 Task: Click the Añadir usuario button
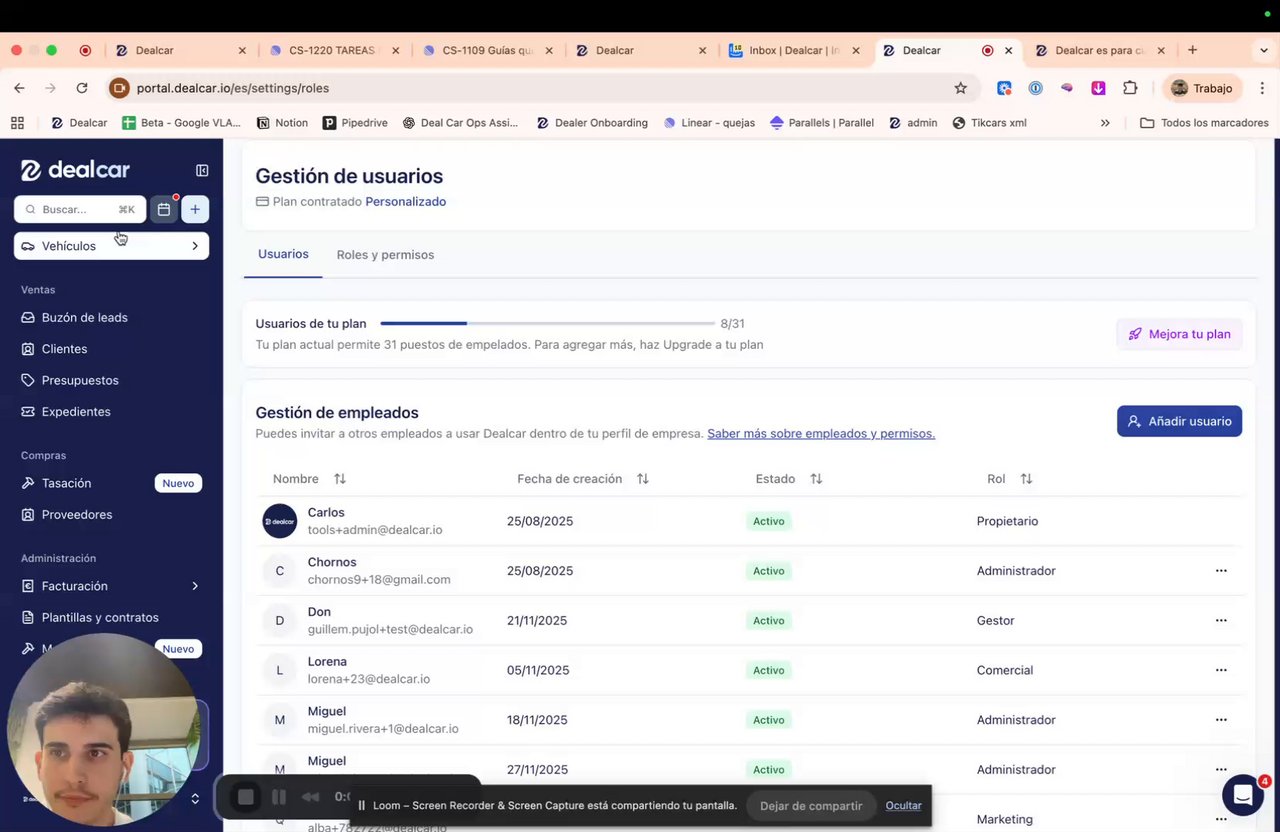coord(1179,421)
